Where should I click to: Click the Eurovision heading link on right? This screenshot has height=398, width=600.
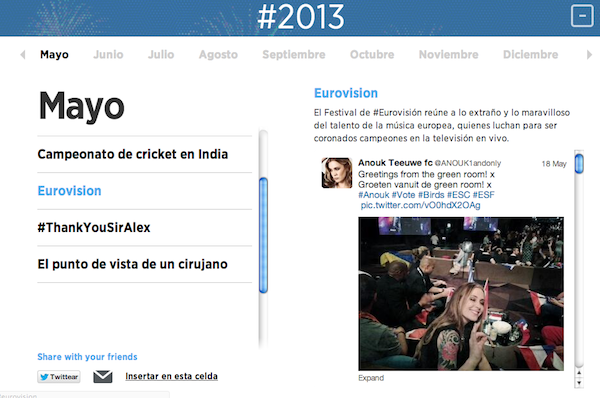pyautogui.click(x=346, y=93)
